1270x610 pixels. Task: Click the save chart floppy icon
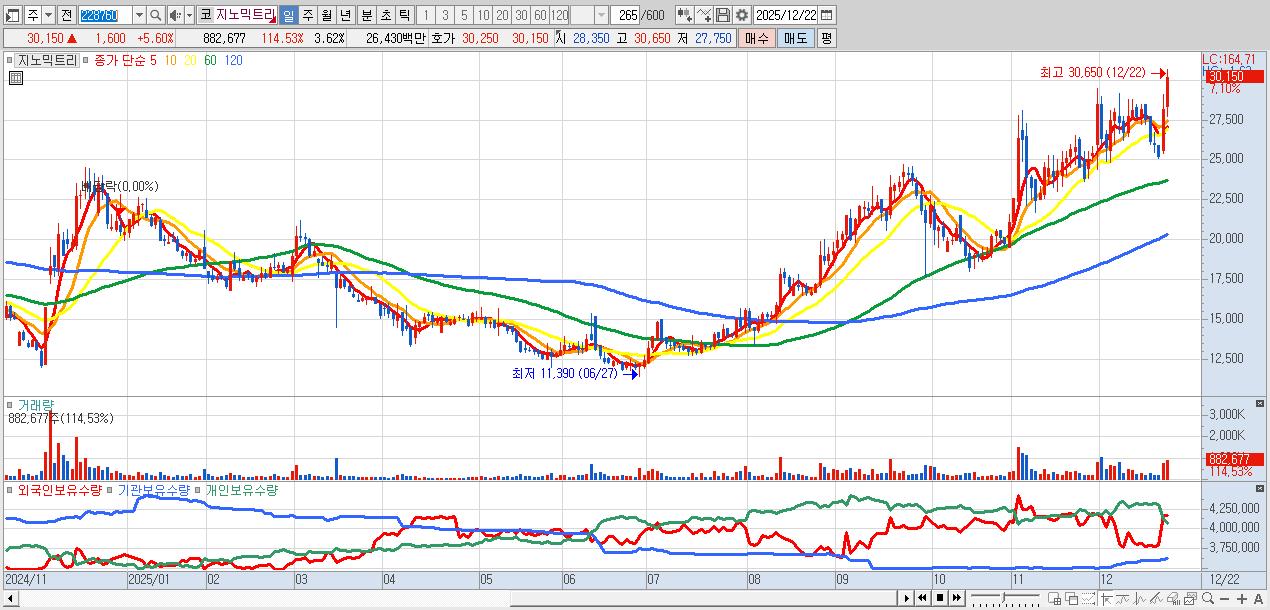pos(723,15)
